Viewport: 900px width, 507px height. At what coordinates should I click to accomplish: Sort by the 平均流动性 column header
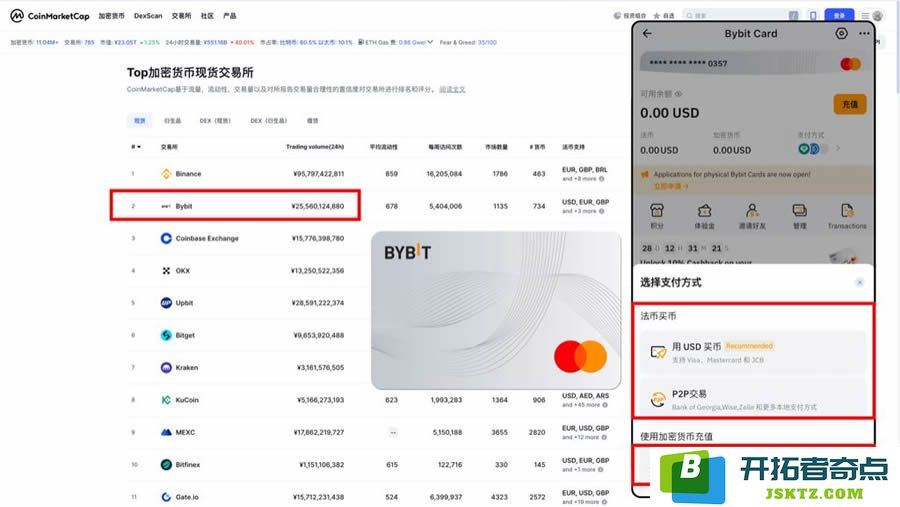(x=383, y=147)
